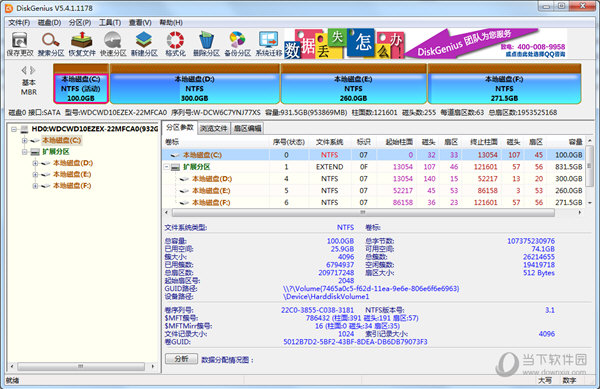Expand the 本地磁盘(F:) tree node
The image size is (600, 389).
(35, 186)
